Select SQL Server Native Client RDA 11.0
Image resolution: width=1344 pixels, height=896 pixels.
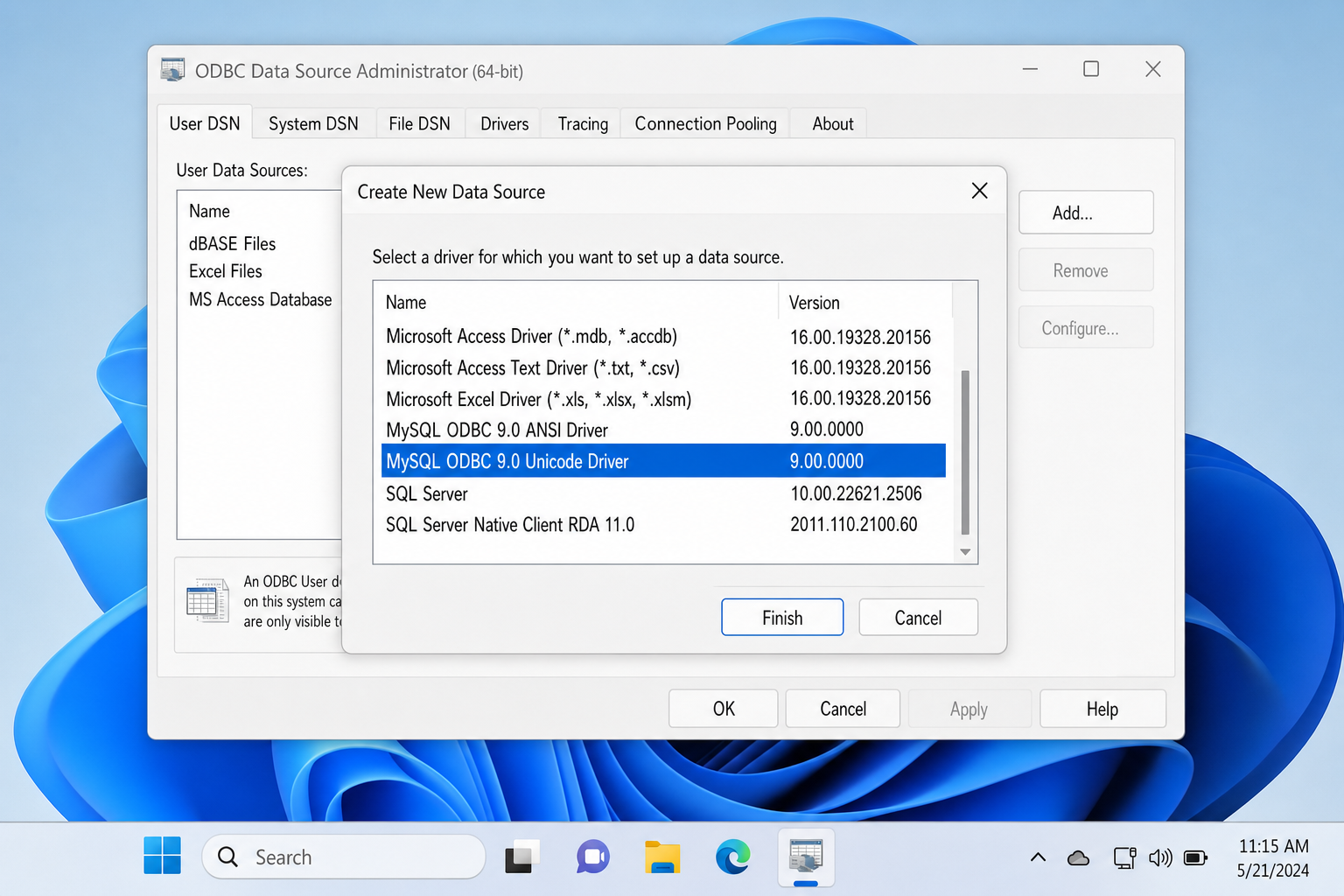(663, 524)
